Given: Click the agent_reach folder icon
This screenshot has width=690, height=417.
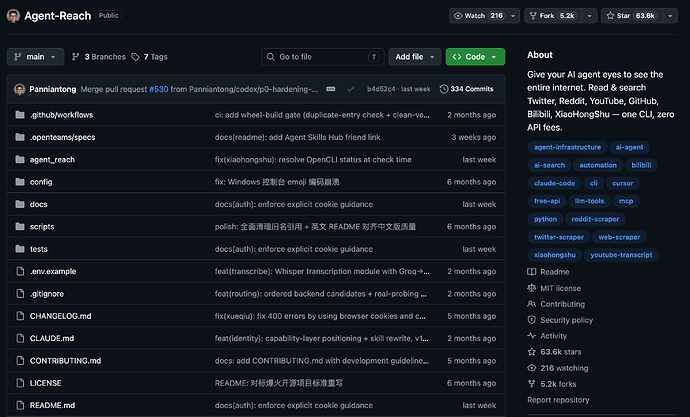Looking at the screenshot, I should (20, 159).
